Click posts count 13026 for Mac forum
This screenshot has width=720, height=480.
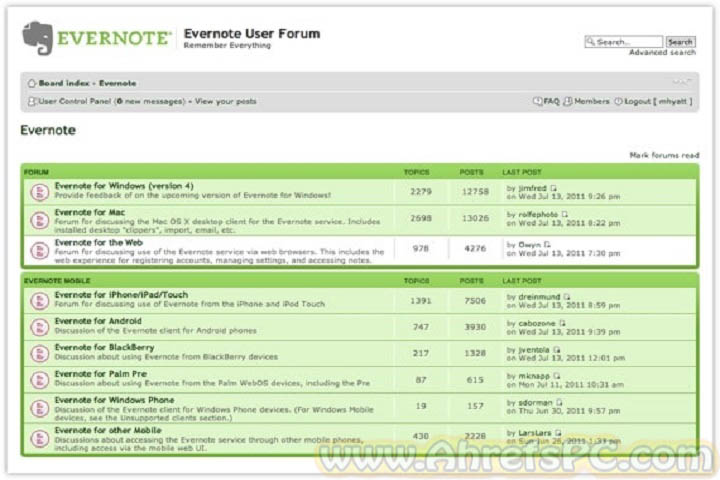click(475, 218)
